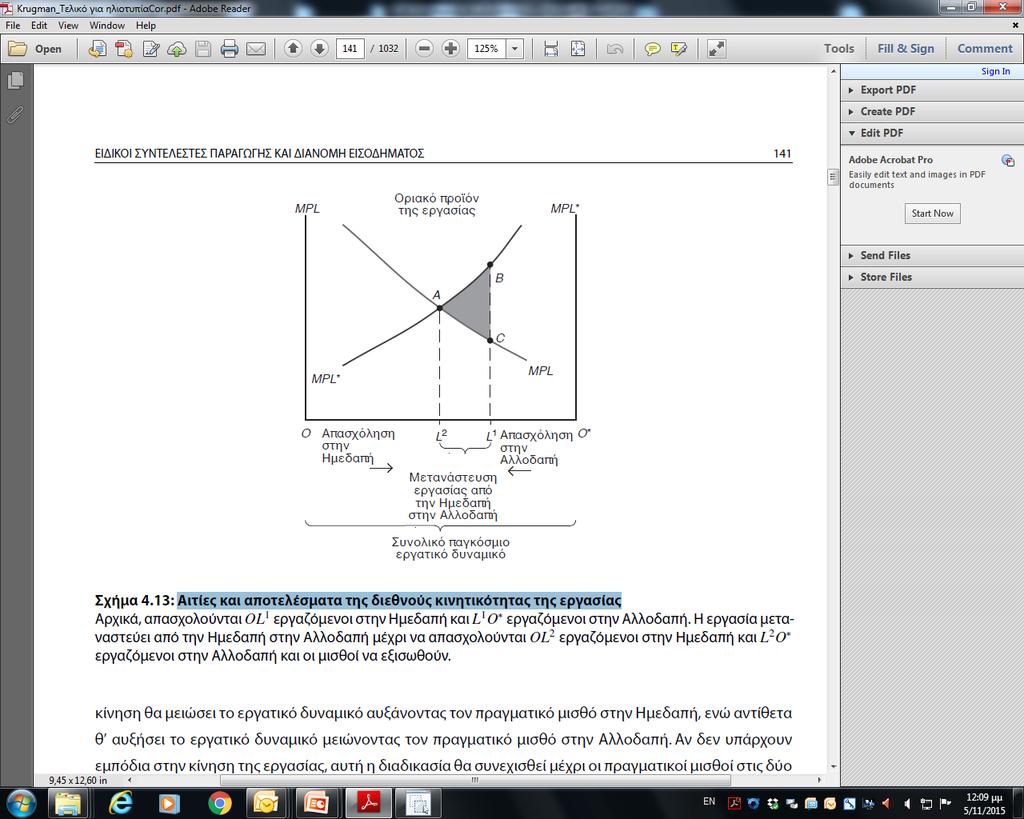The image size is (1024, 819).
Task: Click the Create PDF toolbar icon
Action: pos(124,49)
